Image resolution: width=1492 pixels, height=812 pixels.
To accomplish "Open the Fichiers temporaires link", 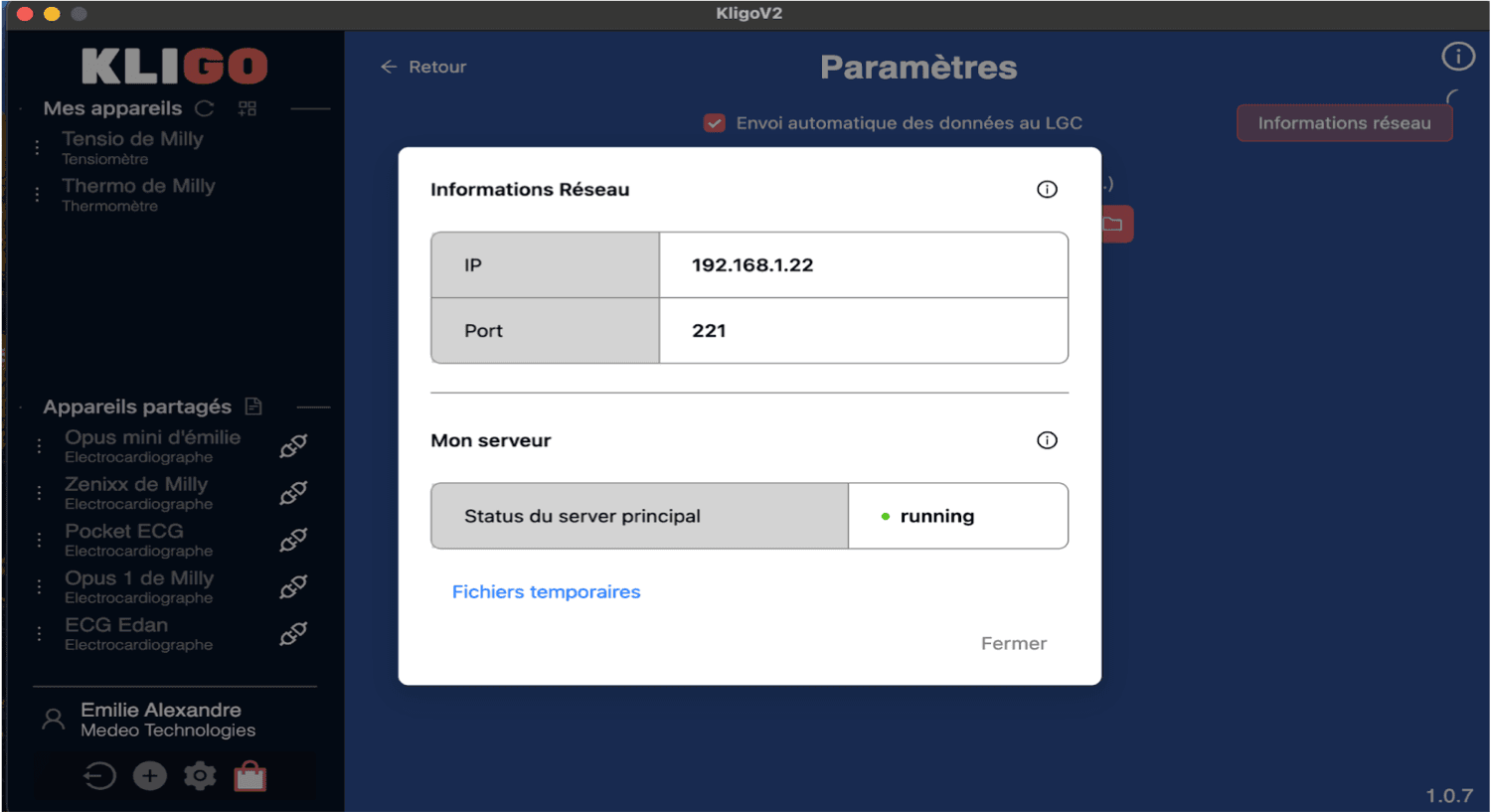I will tap(546, 591).
